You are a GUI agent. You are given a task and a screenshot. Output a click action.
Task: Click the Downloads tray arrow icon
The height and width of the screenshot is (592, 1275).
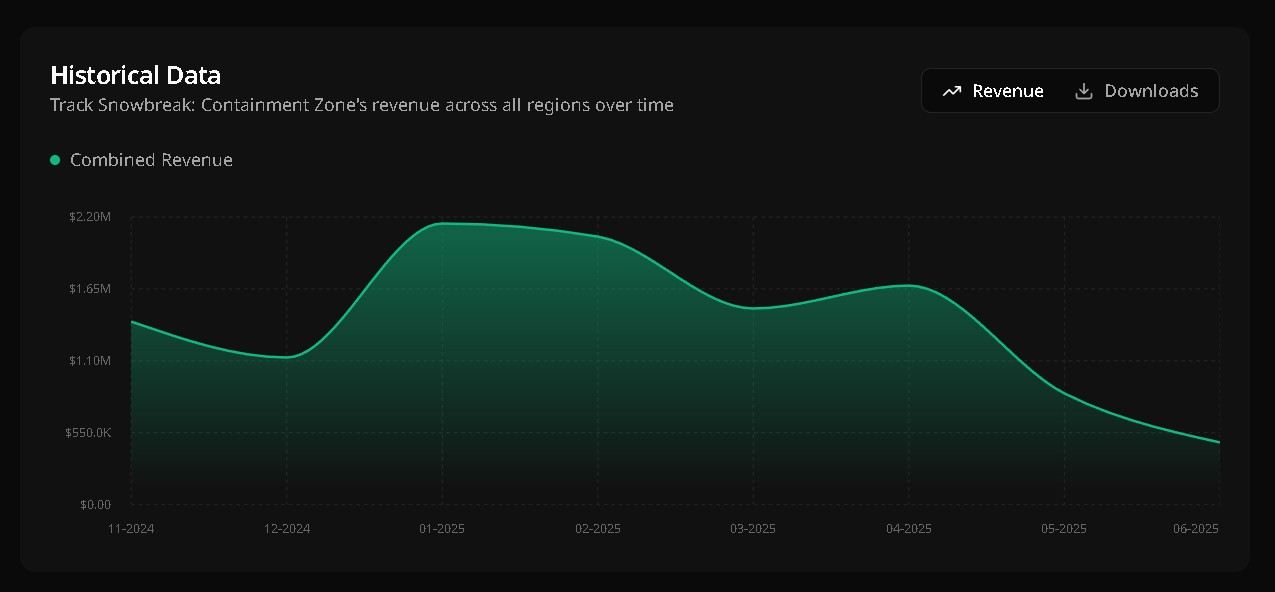click(x=1084, y=91)
